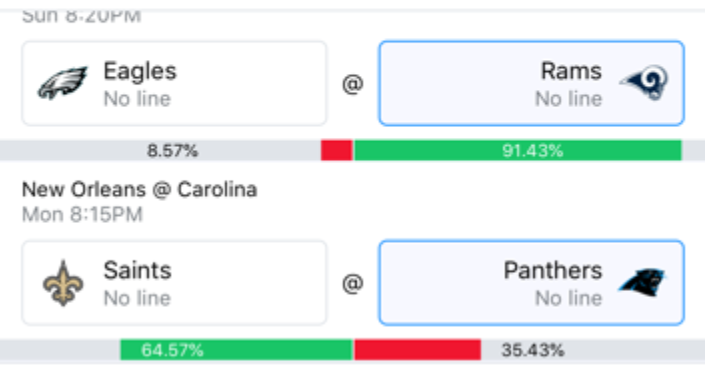Screen dimensions: 705x377
Task: Click the green 91.43% Rams bar
Action: 518,150
